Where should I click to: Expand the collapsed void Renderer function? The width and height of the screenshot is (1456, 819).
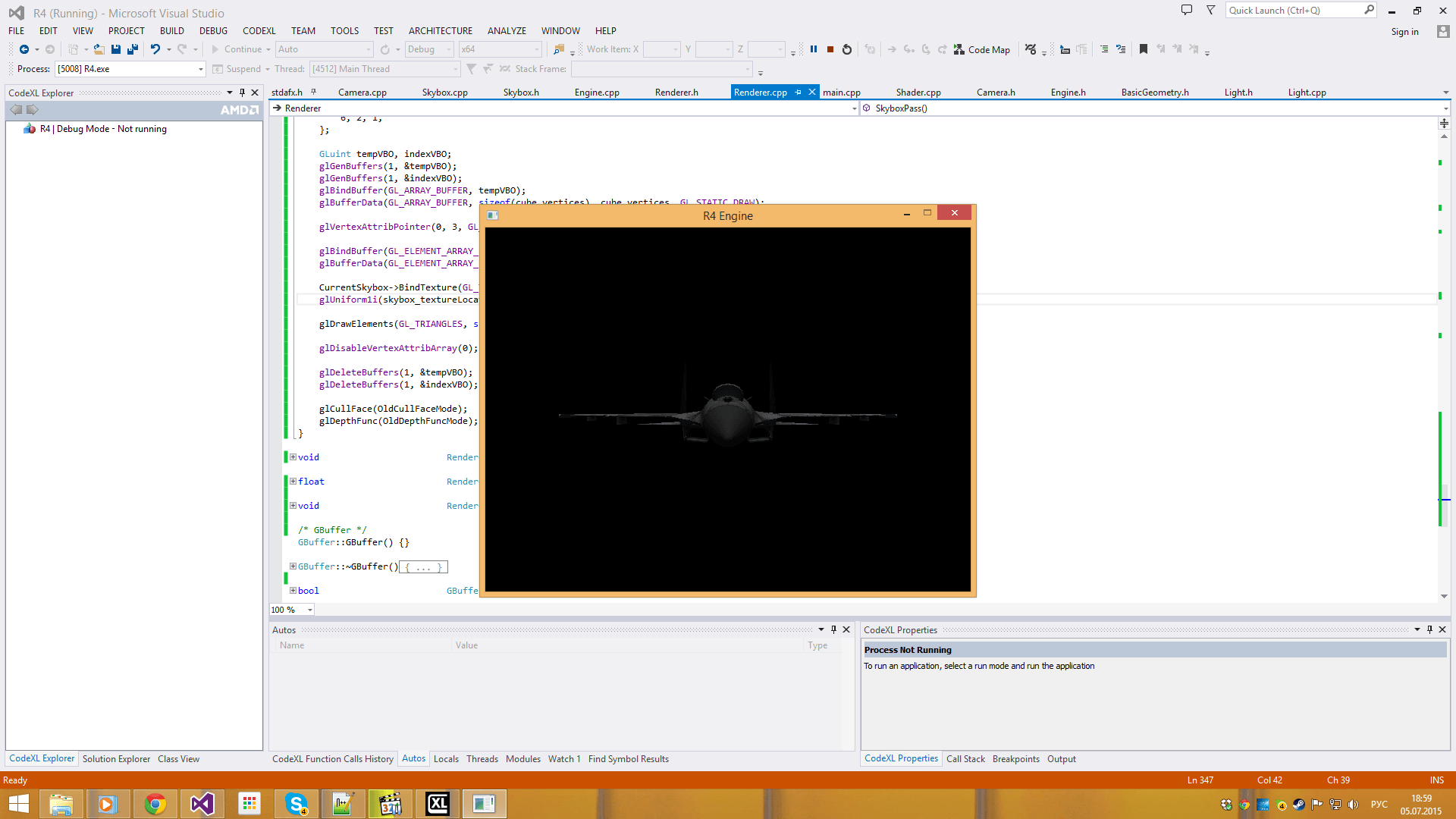(x=291, y=457)
